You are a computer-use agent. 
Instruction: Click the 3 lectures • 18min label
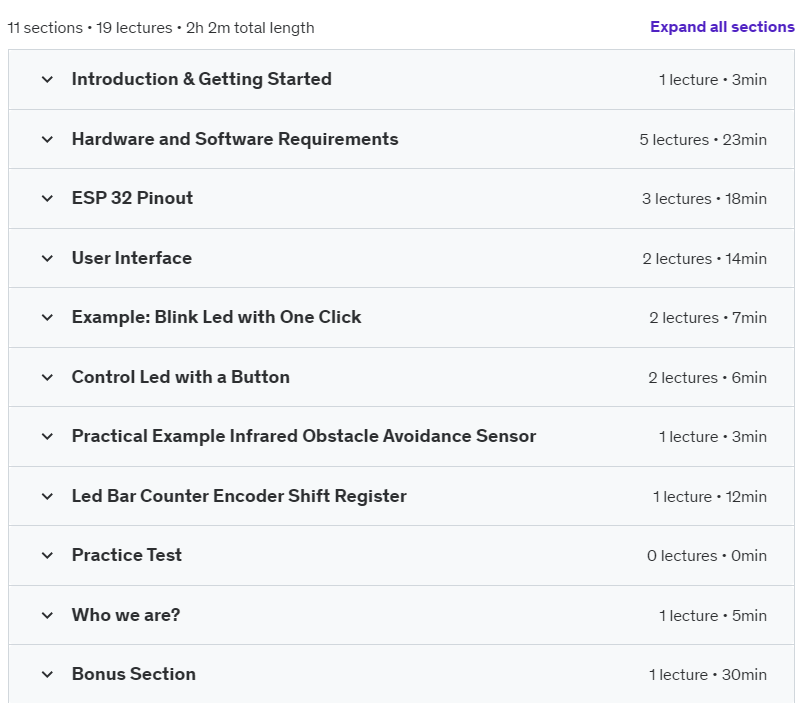click(704, 199)
